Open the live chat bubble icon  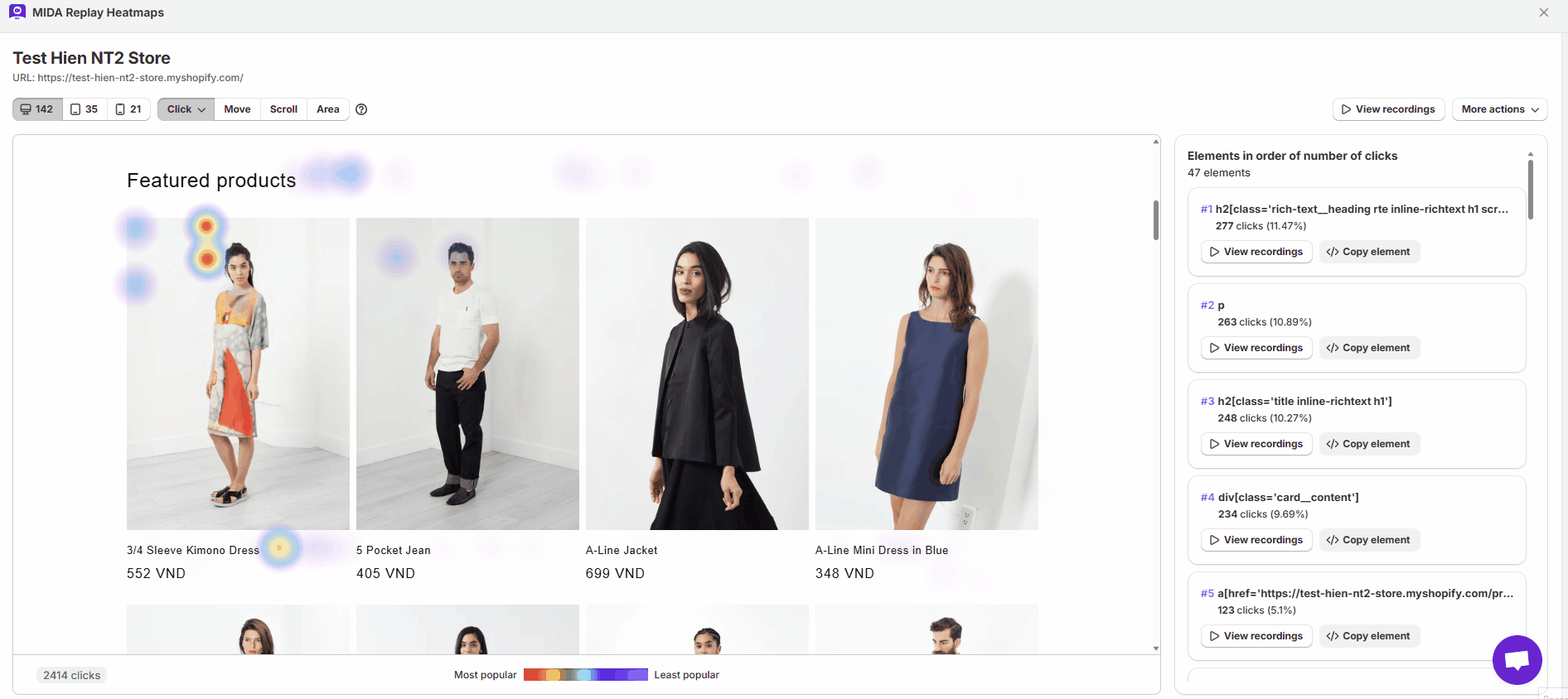[x=1517, y=660]
